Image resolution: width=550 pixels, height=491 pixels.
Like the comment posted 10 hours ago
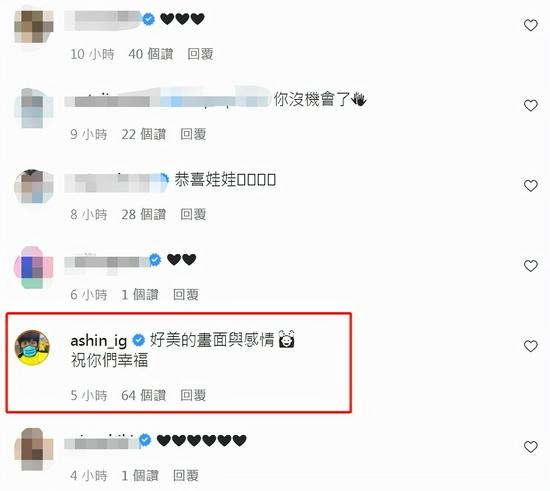(x=530, y=25)
